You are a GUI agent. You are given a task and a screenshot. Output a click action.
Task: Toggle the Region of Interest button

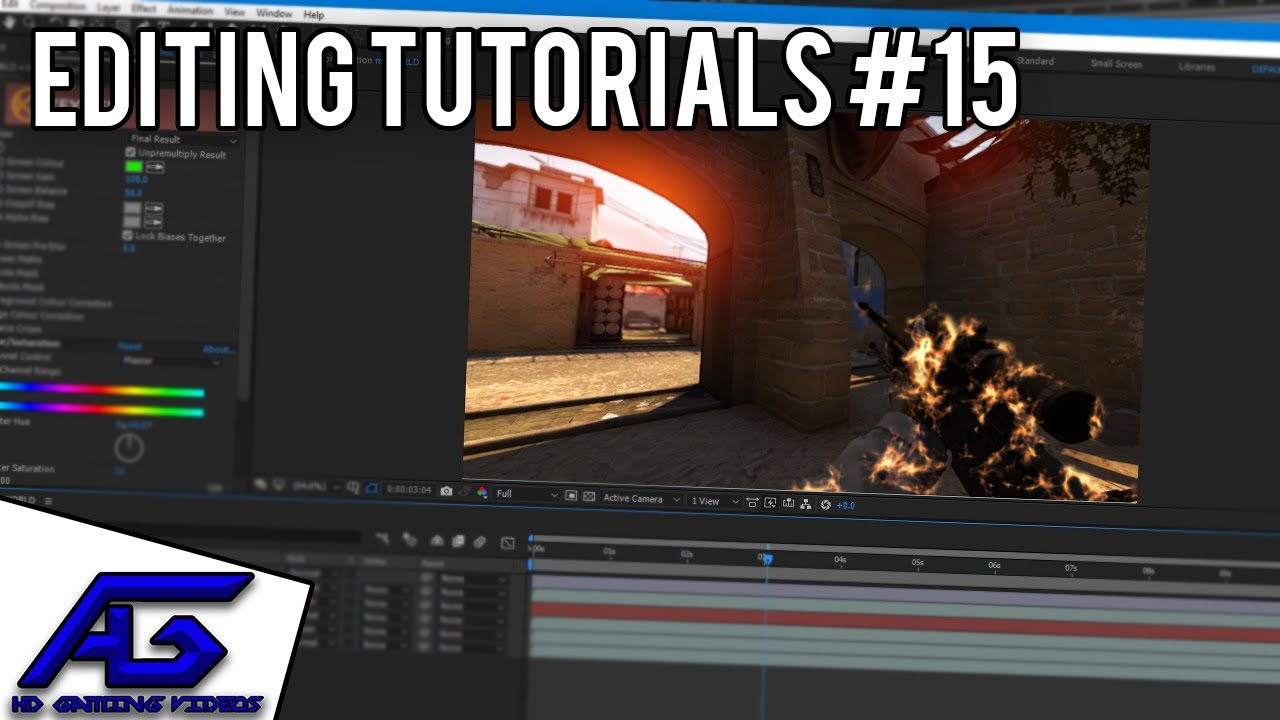[x=570, y=495]
